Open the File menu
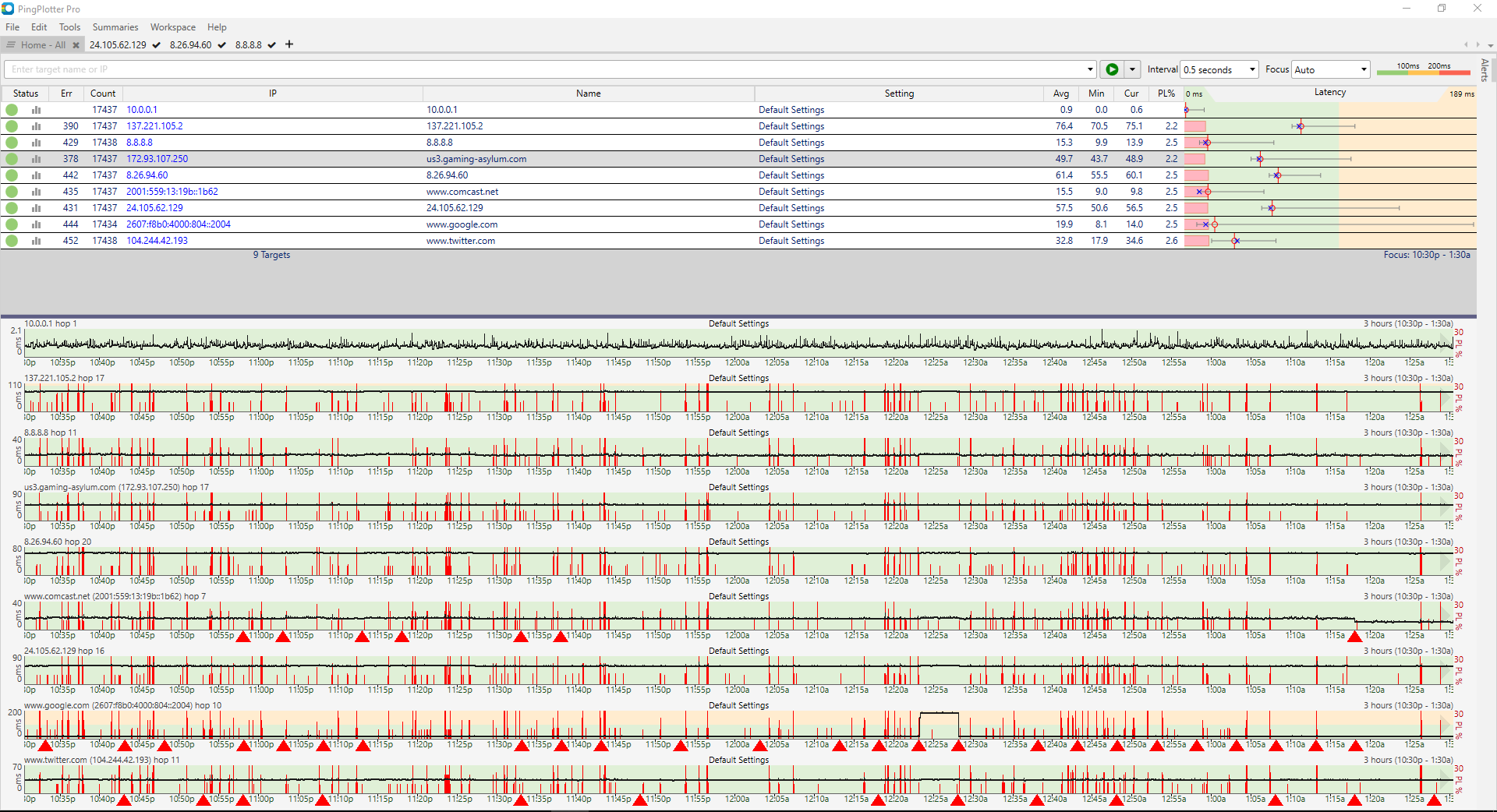The image size is (1497, 812). (x=12, y=27)
